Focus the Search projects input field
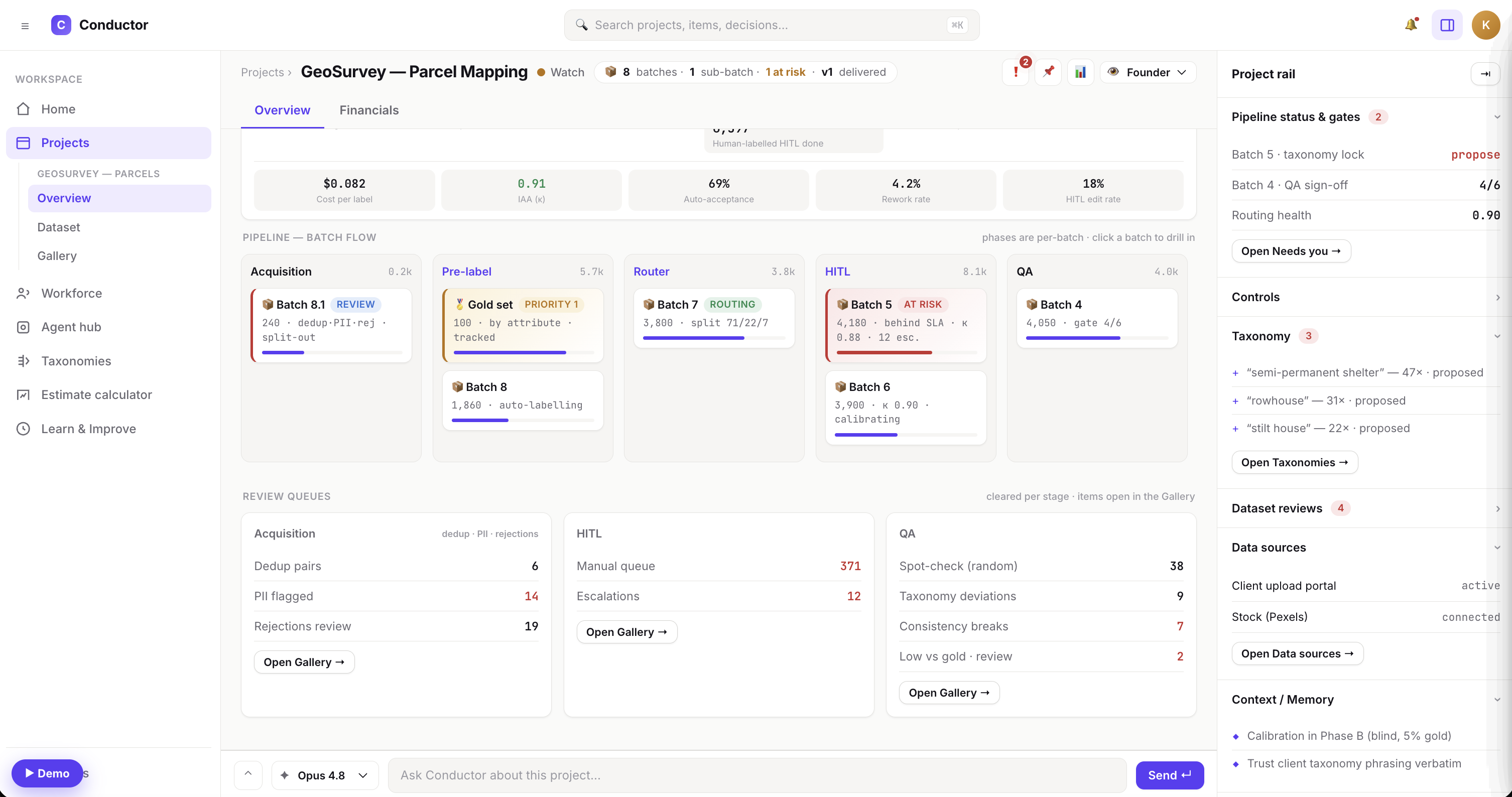The width and height of the screenshot is (1512, 797). pyautogui.click(x=771, y=25)
